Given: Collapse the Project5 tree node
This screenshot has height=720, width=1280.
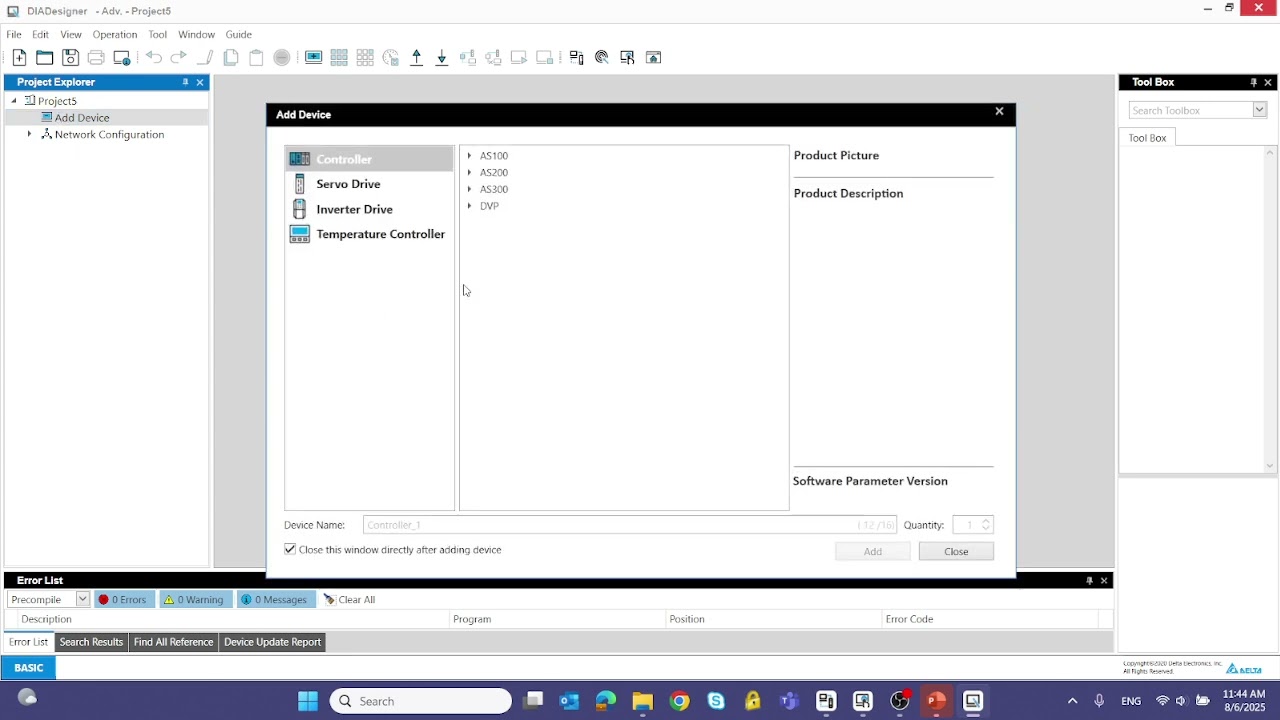Looking at the screenshot, I should tap(14, 101).
